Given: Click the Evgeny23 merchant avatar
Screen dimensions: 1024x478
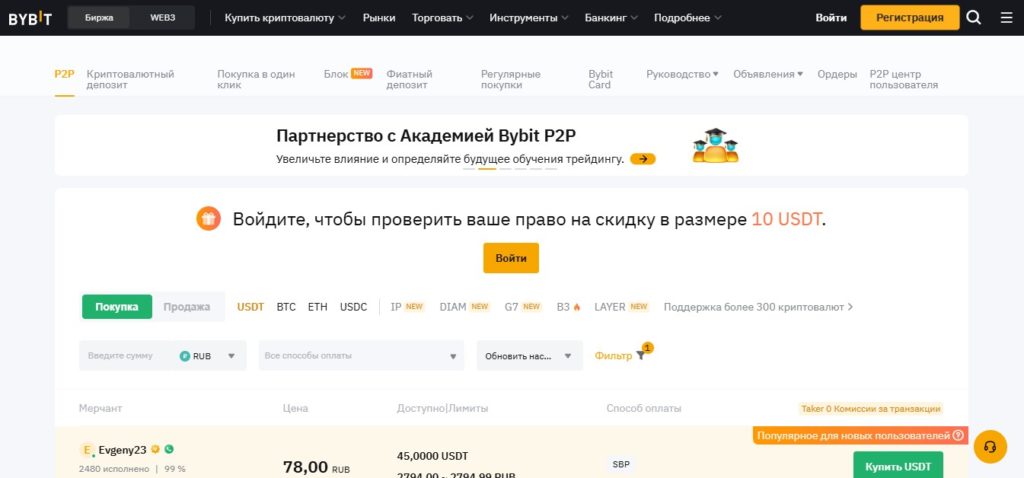Looking at the screenshot, I should (87, 450).
